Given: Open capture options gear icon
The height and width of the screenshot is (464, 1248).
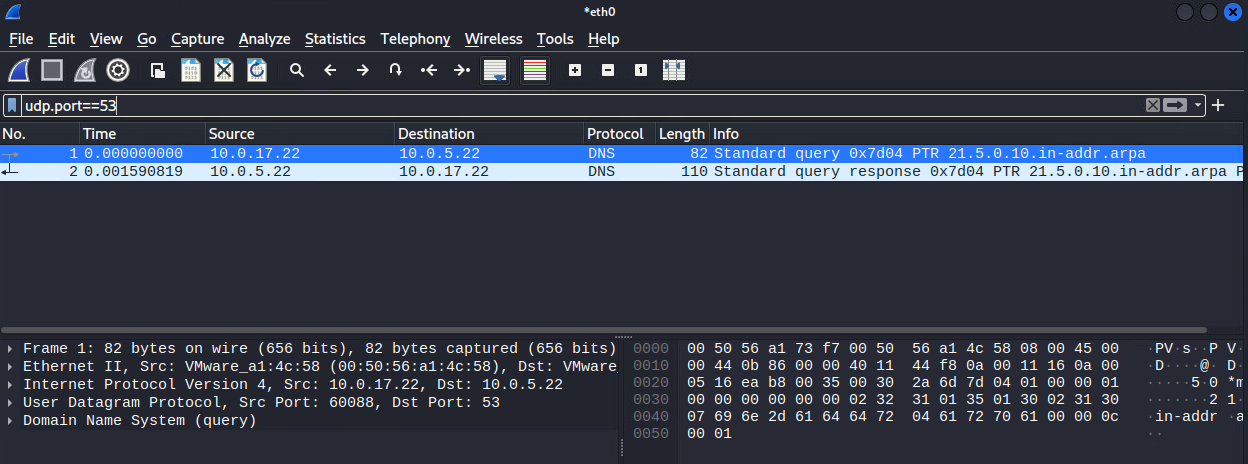Looking at the screenshot, I should click(118, 70).
